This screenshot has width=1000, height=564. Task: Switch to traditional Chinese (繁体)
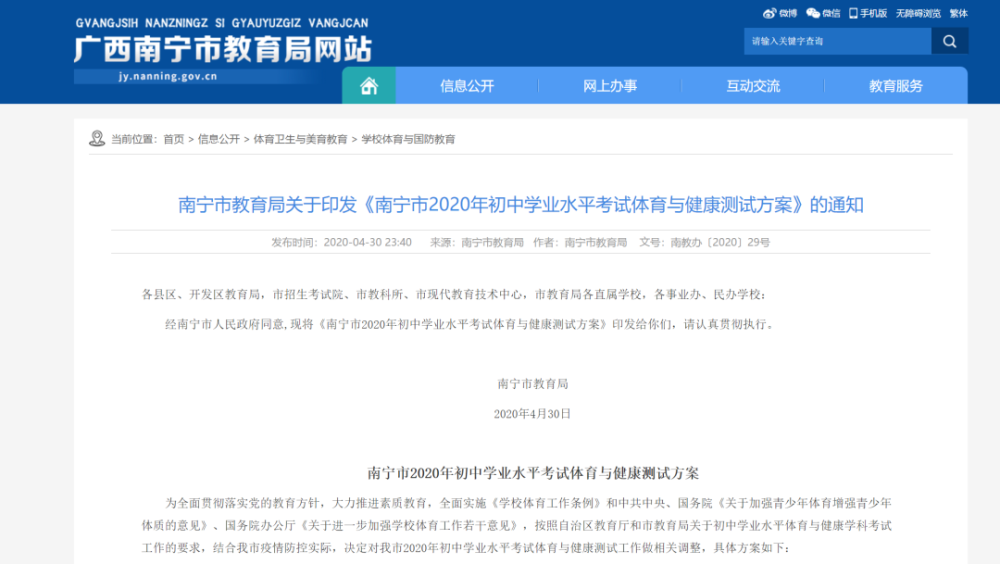tap(959, 13)
